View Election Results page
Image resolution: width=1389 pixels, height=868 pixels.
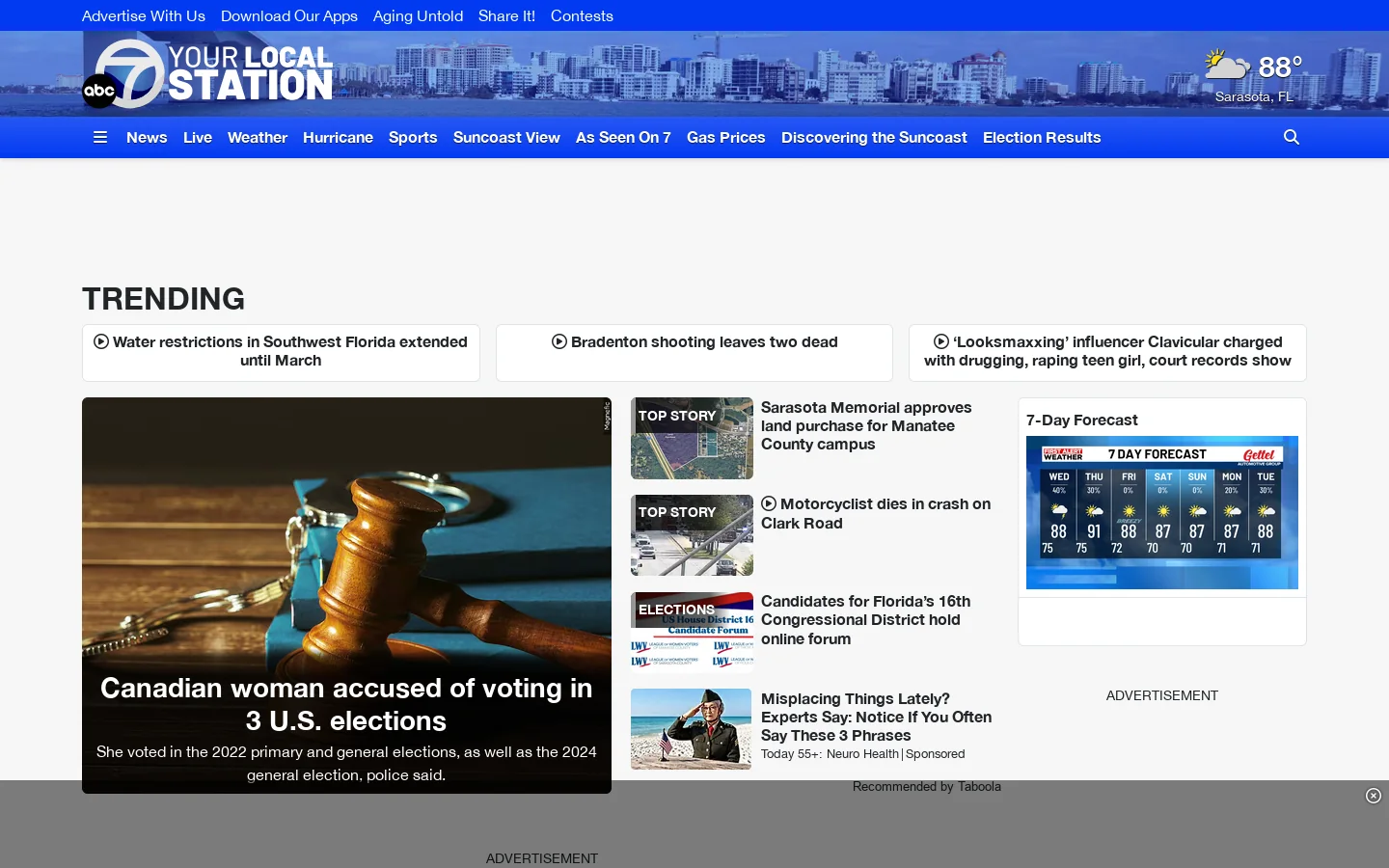(1042, 137)
